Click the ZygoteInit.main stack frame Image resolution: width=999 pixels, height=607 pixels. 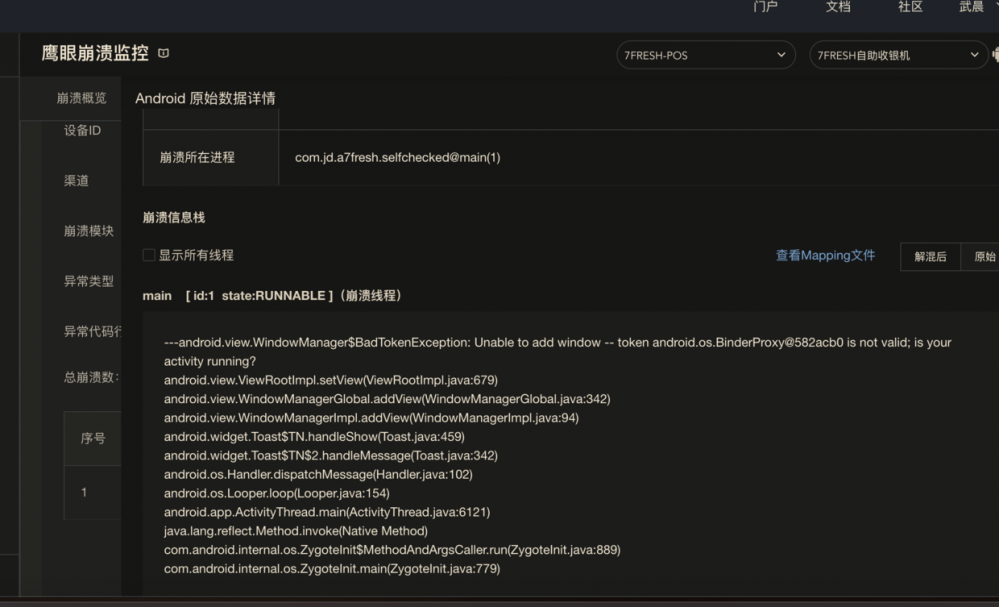[332, 569]
